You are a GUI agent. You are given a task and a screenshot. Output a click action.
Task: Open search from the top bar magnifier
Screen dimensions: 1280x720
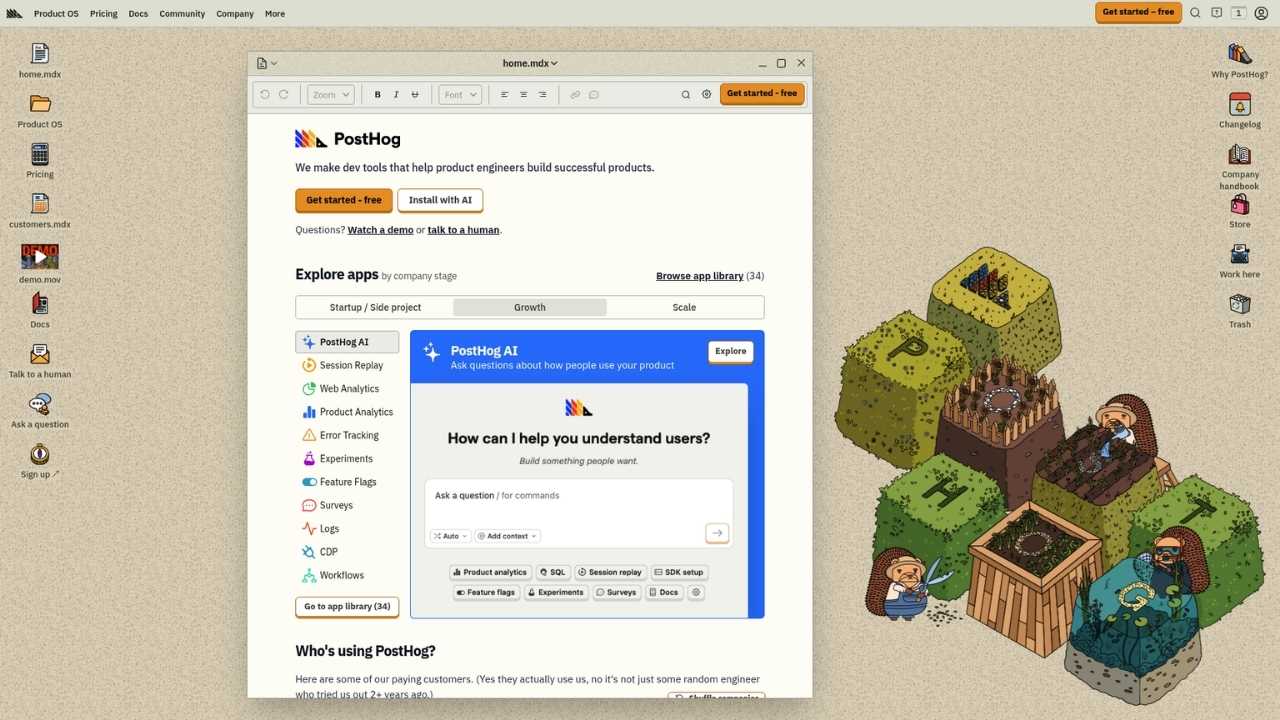coord(1195,13)
